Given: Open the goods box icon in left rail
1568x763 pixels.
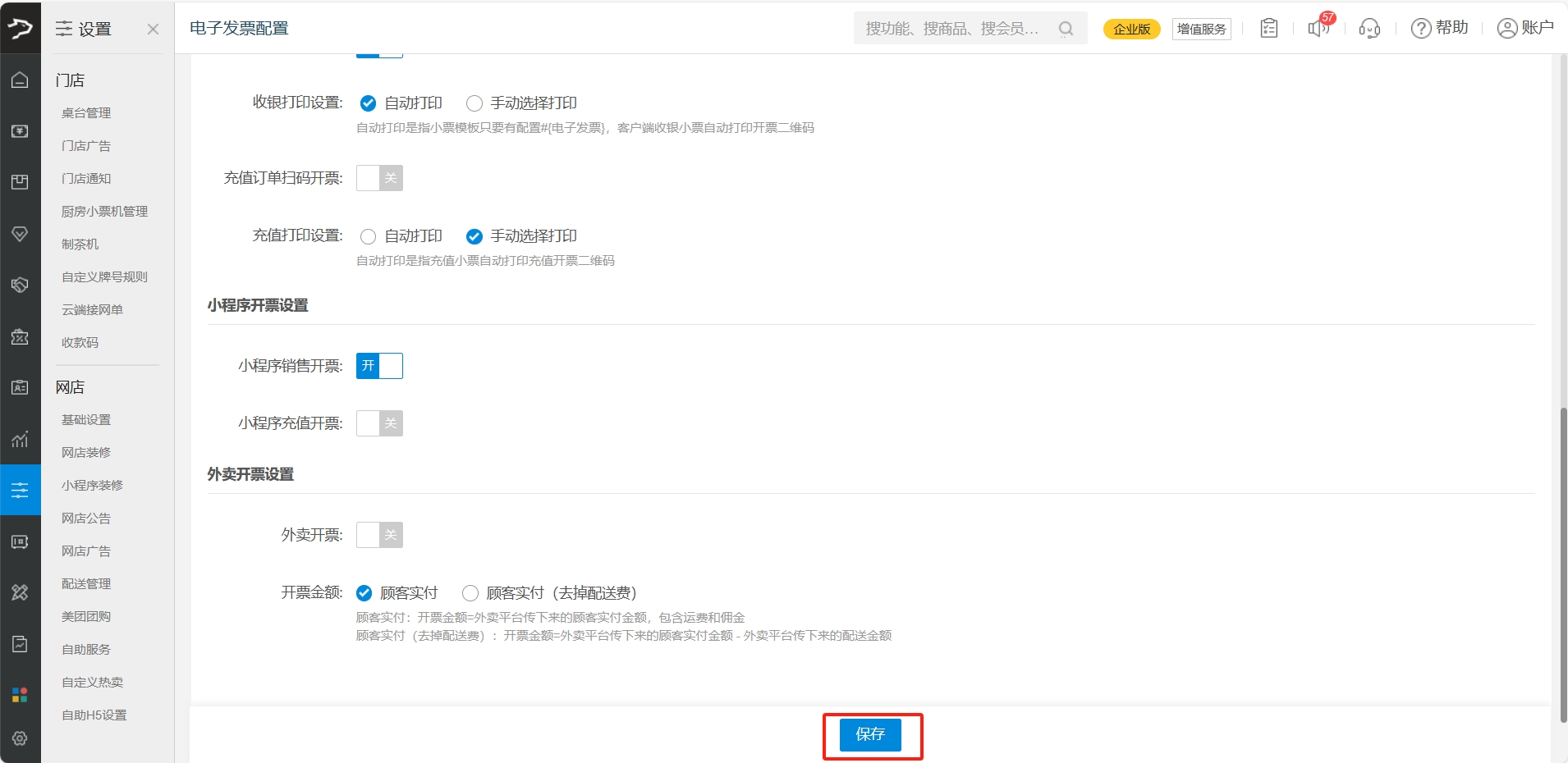Looking at the screenshot, I should tap(20, 182).
